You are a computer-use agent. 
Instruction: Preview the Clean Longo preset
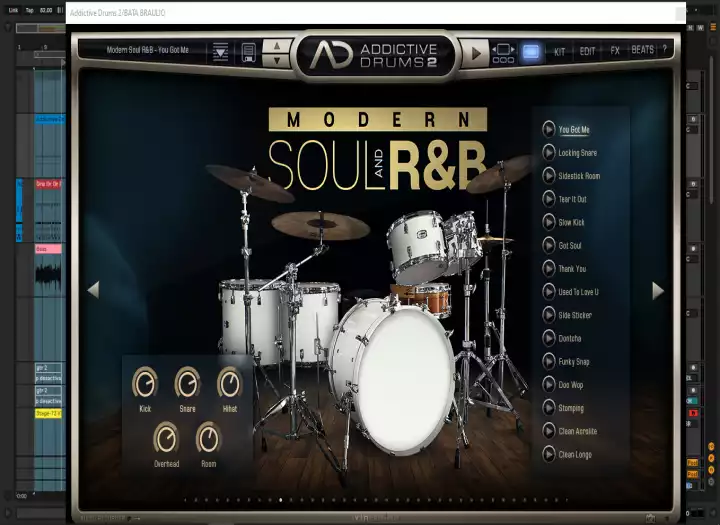[x=548, y=454]
